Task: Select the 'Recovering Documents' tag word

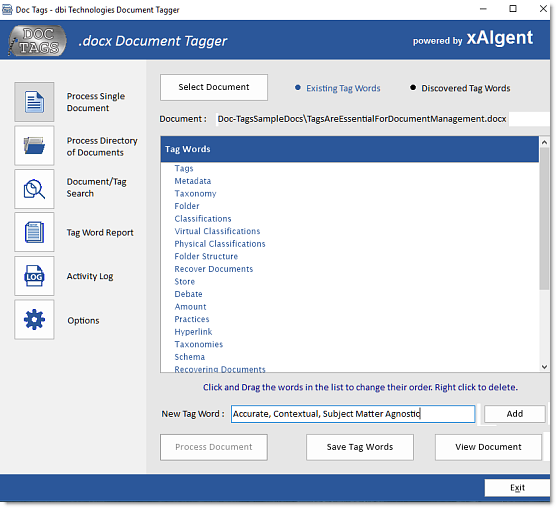Action: [219, 369]
